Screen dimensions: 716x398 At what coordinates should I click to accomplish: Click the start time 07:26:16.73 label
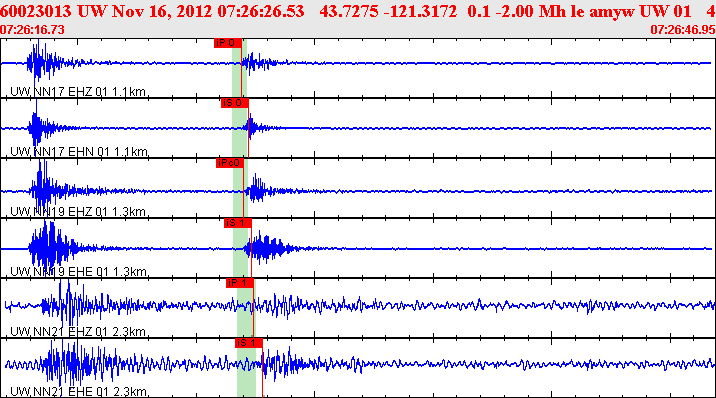point(32,30)
